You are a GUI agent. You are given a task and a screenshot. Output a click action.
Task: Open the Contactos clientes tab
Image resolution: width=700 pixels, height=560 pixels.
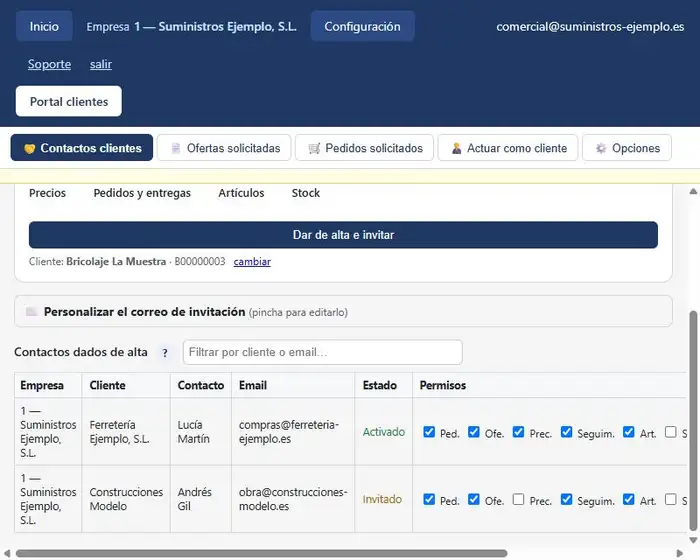(x=82, y=148)
